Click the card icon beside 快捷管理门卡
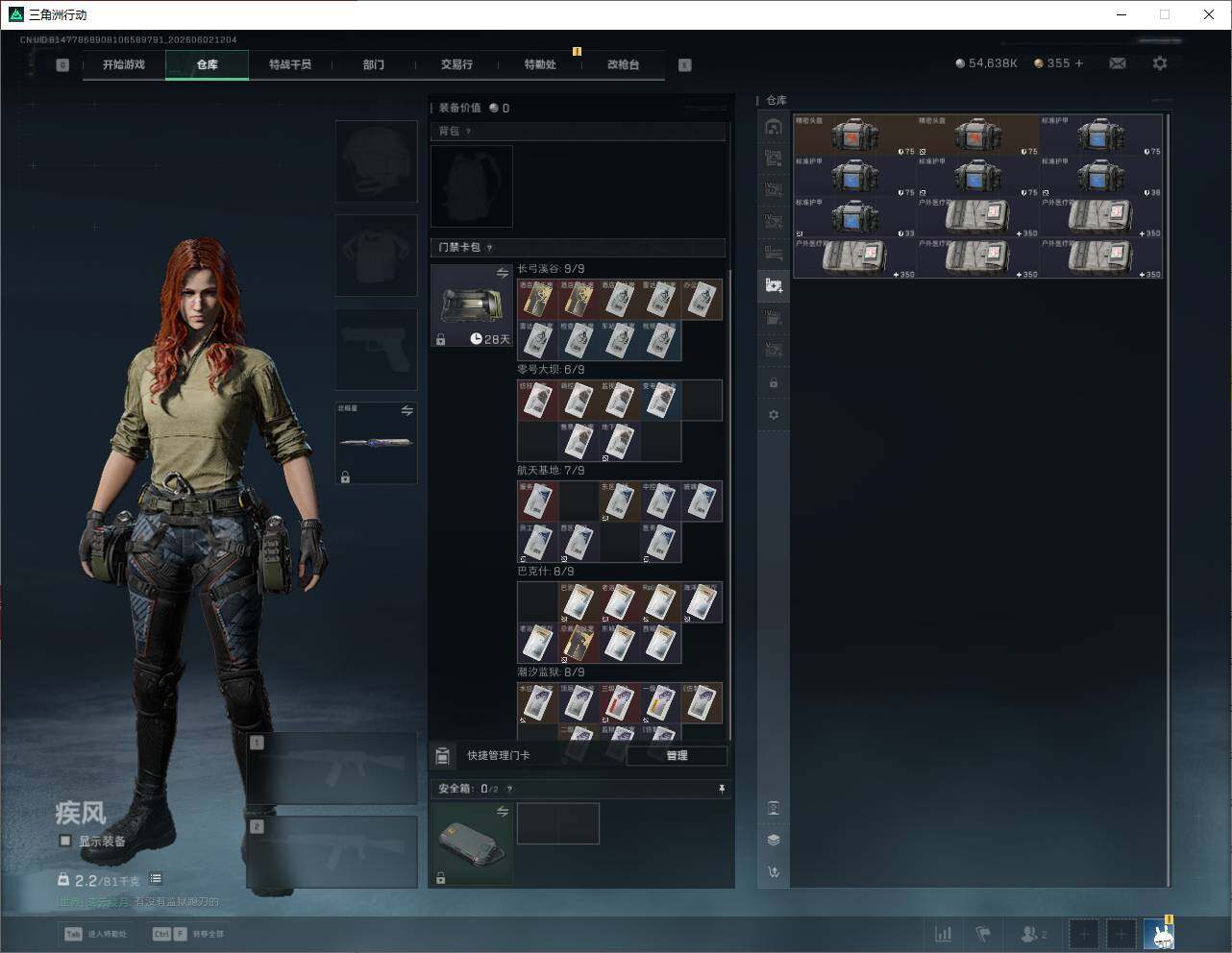The height and width of the screenshot is (953, 1232). pos(443,756)
